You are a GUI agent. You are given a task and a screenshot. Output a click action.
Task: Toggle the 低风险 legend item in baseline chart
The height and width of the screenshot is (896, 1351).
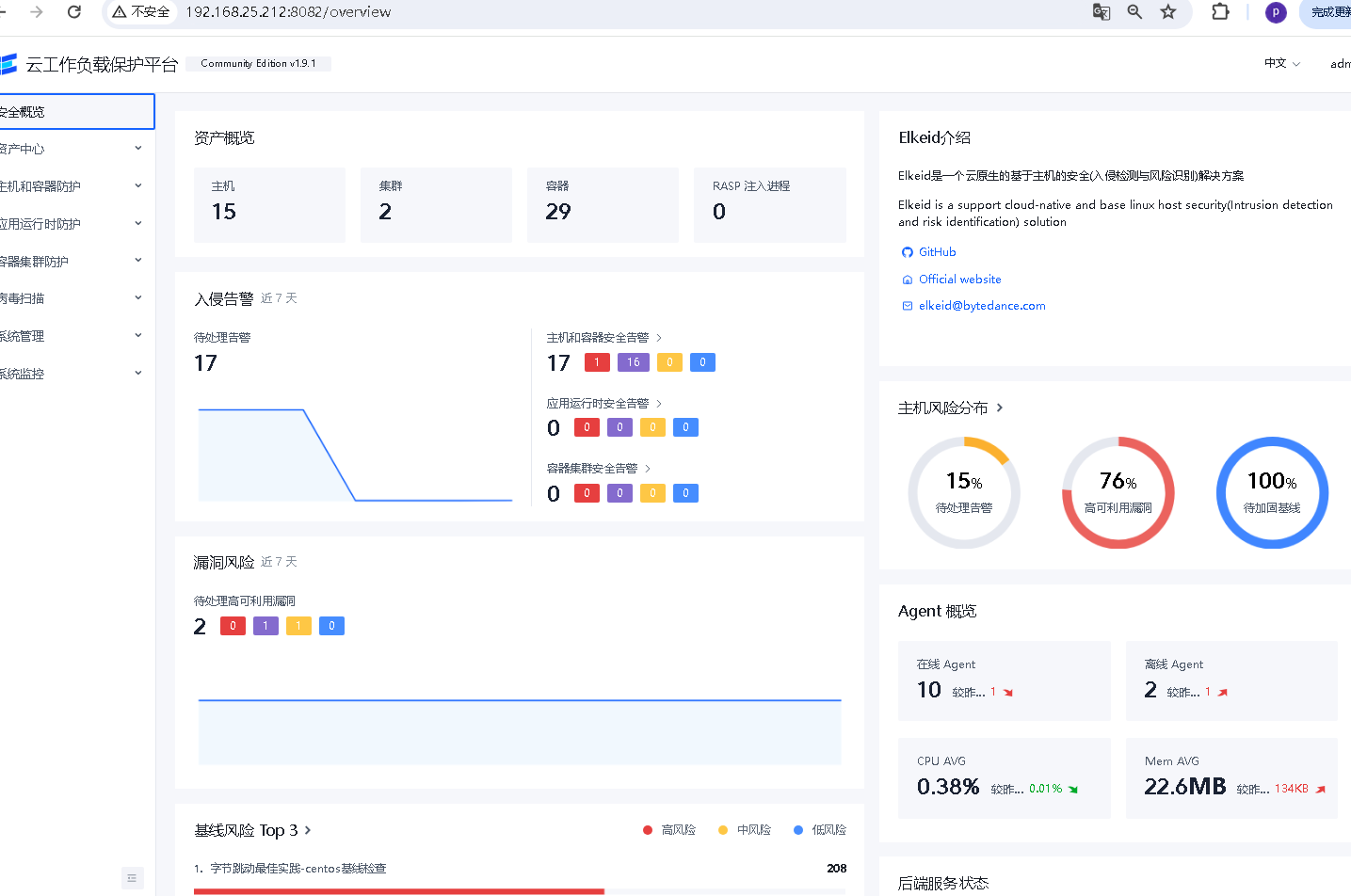click(x=820, y=830)
